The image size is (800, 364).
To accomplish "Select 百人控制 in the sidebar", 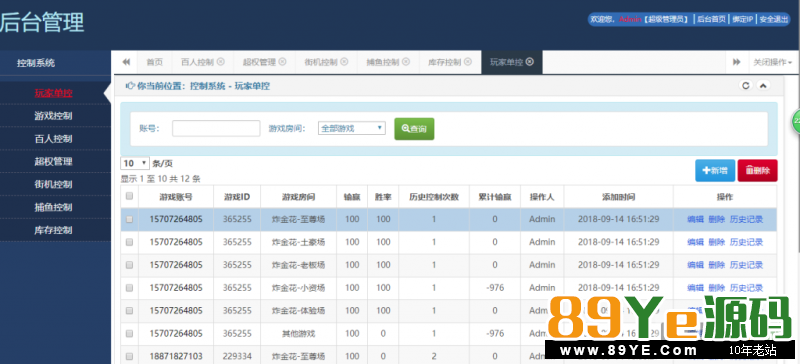I will (54, 139).
